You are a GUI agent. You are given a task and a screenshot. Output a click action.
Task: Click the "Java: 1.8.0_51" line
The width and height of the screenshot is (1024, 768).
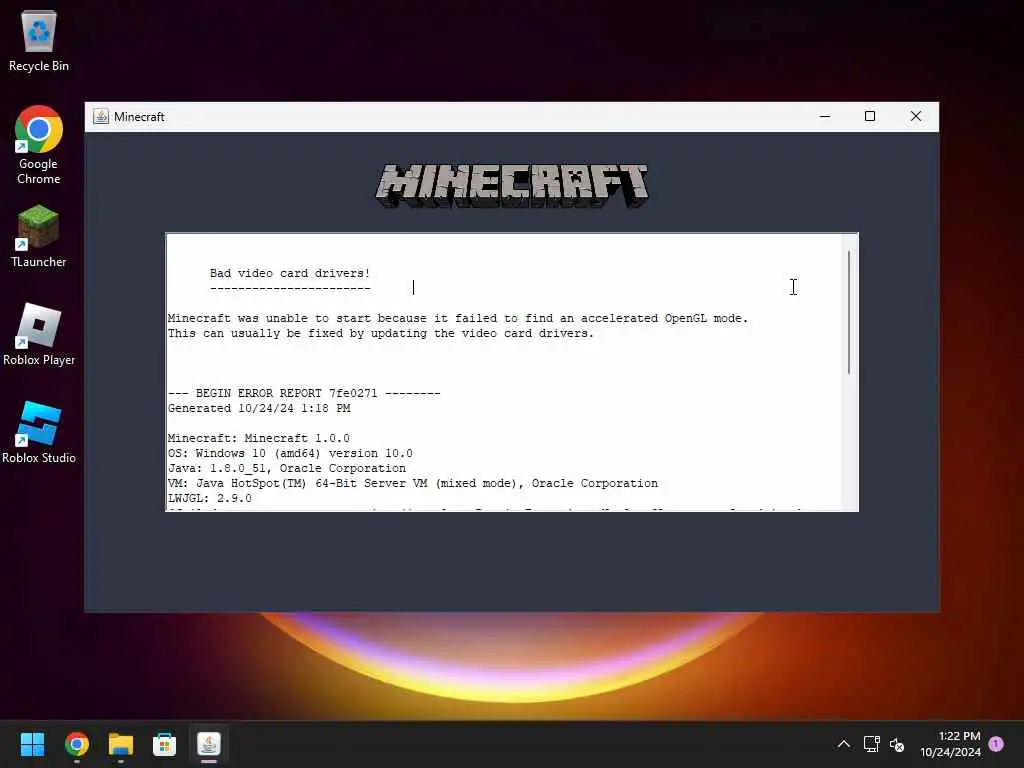click(287, 468)
